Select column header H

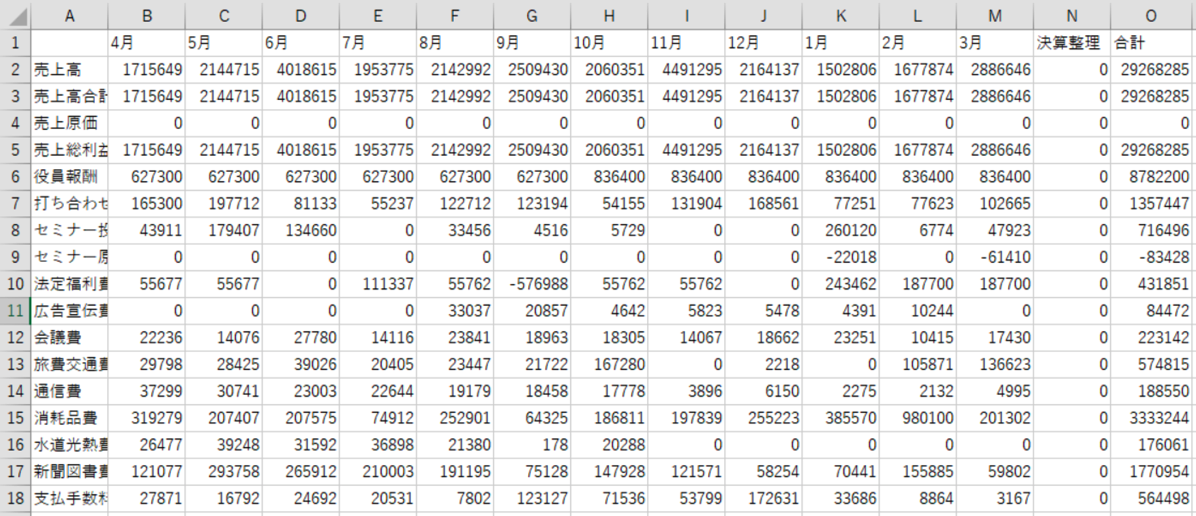tap(609, 14)
